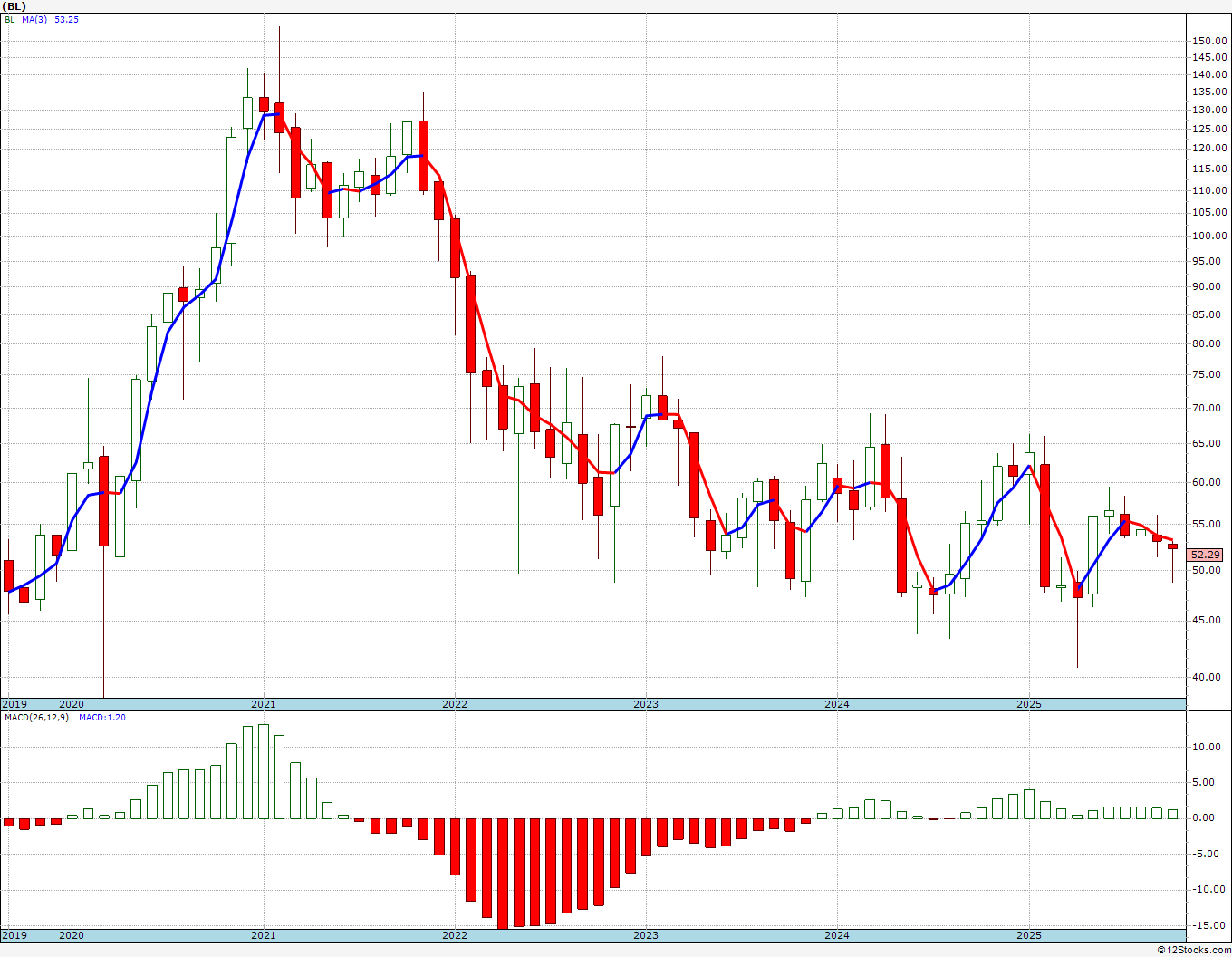Click the (BL) ticker title

tap(14, 6)
